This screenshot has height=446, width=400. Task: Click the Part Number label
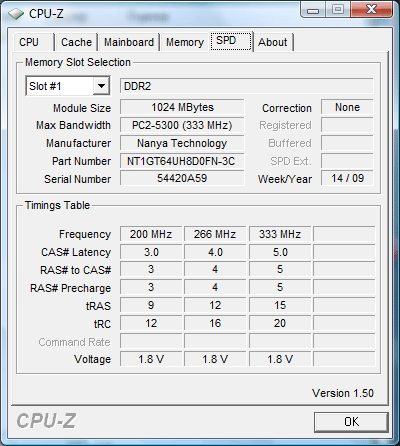point(81,161)
